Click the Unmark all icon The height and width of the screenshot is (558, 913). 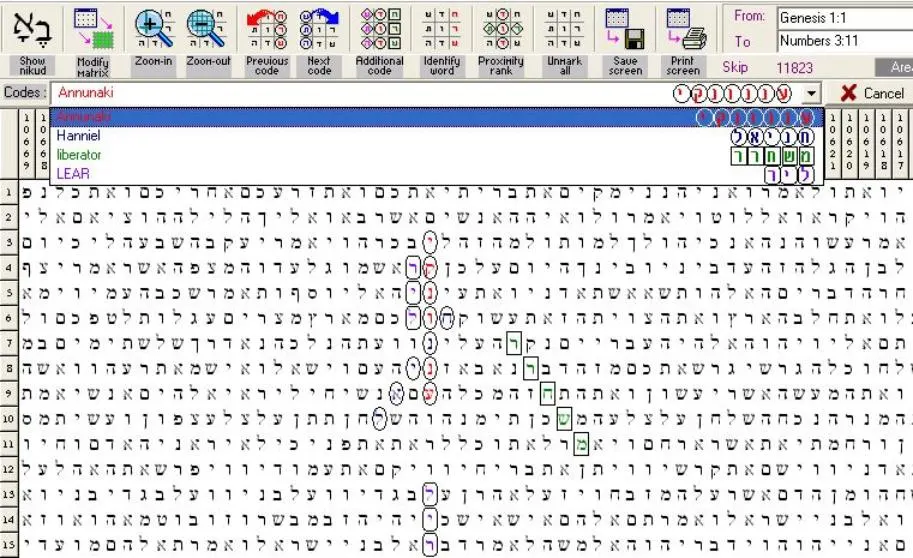tap(564, 29)
